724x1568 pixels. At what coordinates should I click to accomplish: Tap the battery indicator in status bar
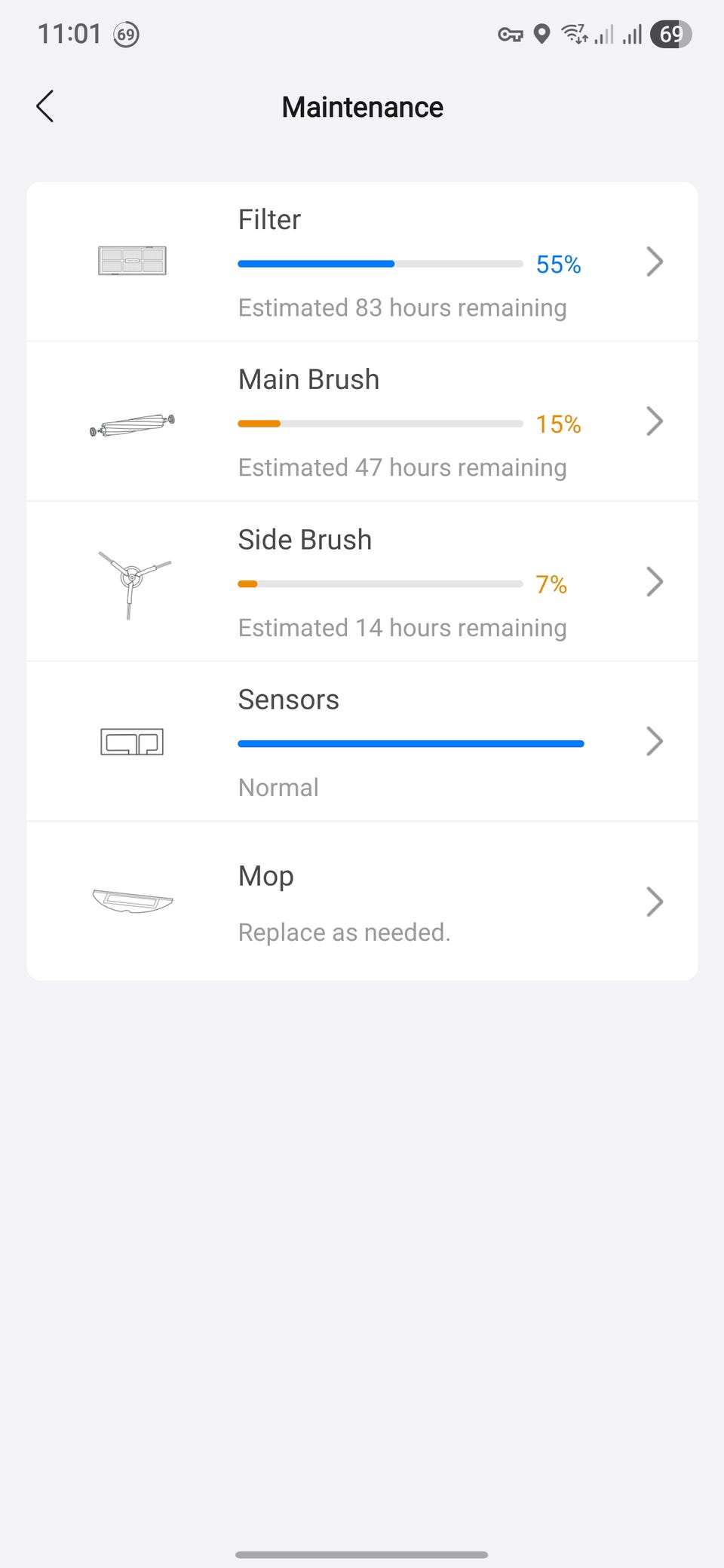tap(670, 34)
